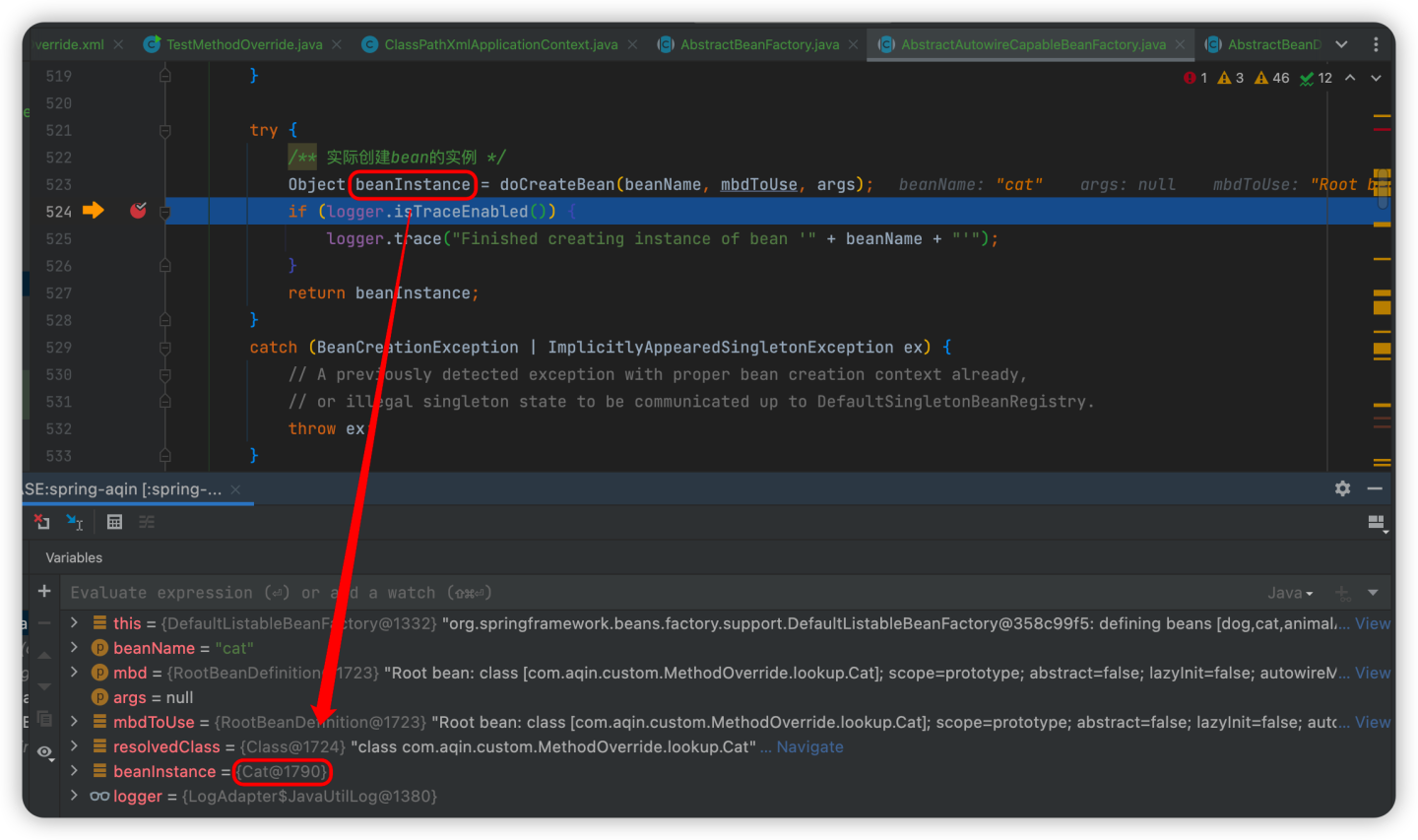
Task: Click the Drop Frame icon in debugger toolbar
Action: tap(41, 522)
